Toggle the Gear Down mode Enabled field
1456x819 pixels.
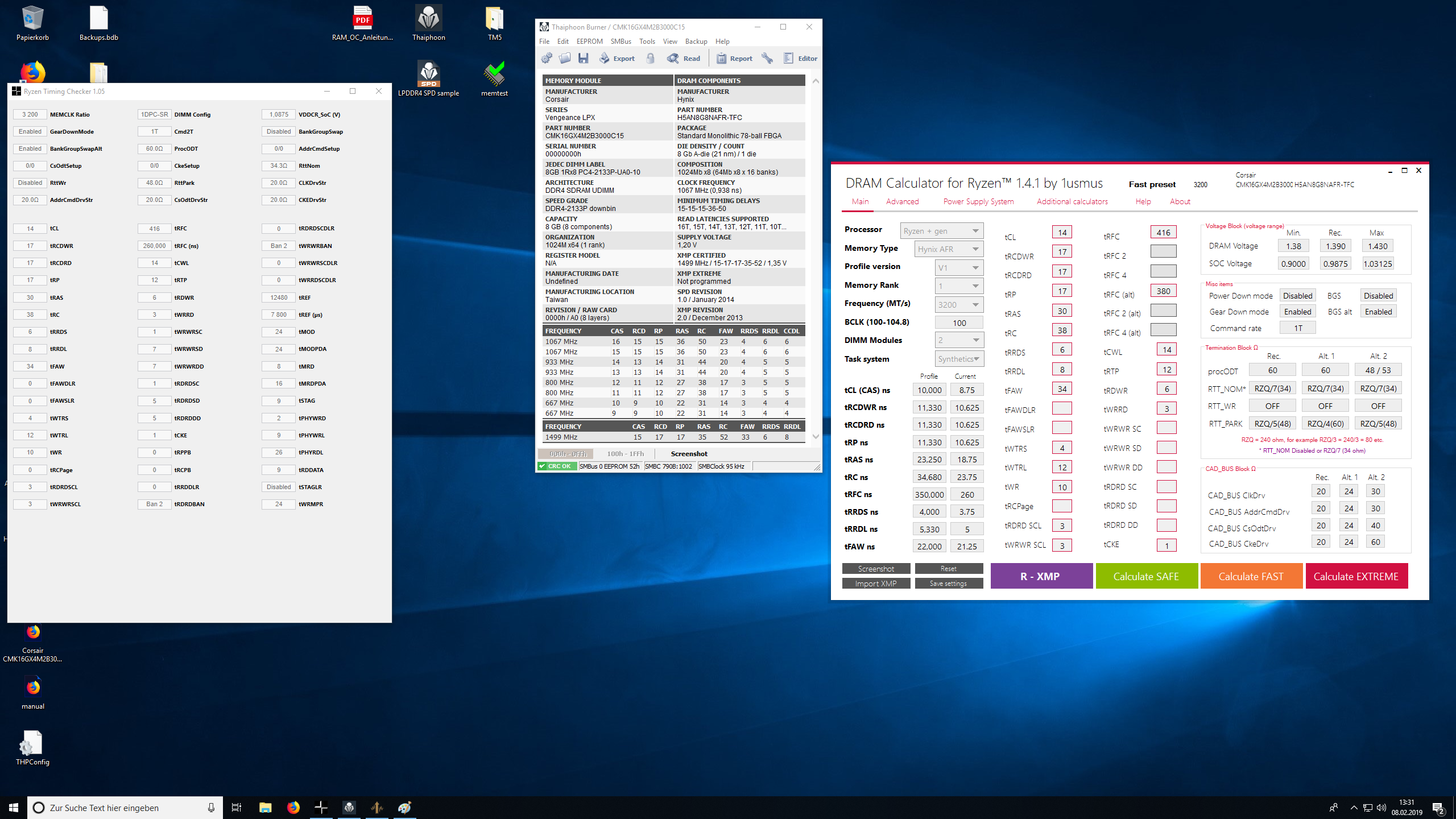(x=1297, y=312)
